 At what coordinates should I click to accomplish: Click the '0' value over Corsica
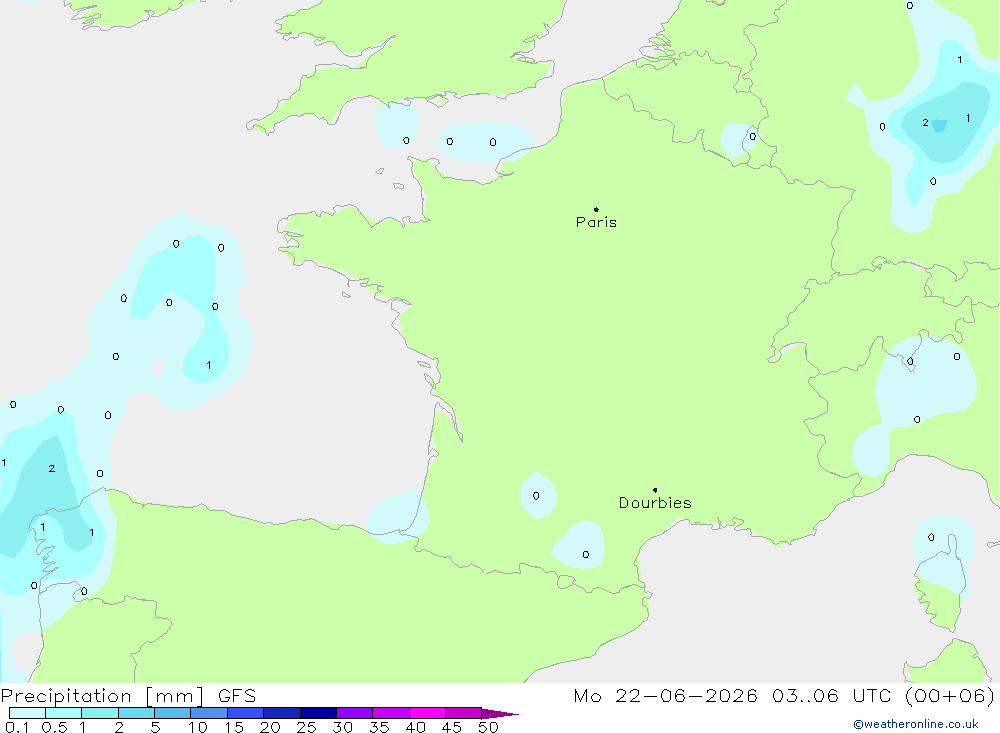pyautogui.click(x=931, y=537)
